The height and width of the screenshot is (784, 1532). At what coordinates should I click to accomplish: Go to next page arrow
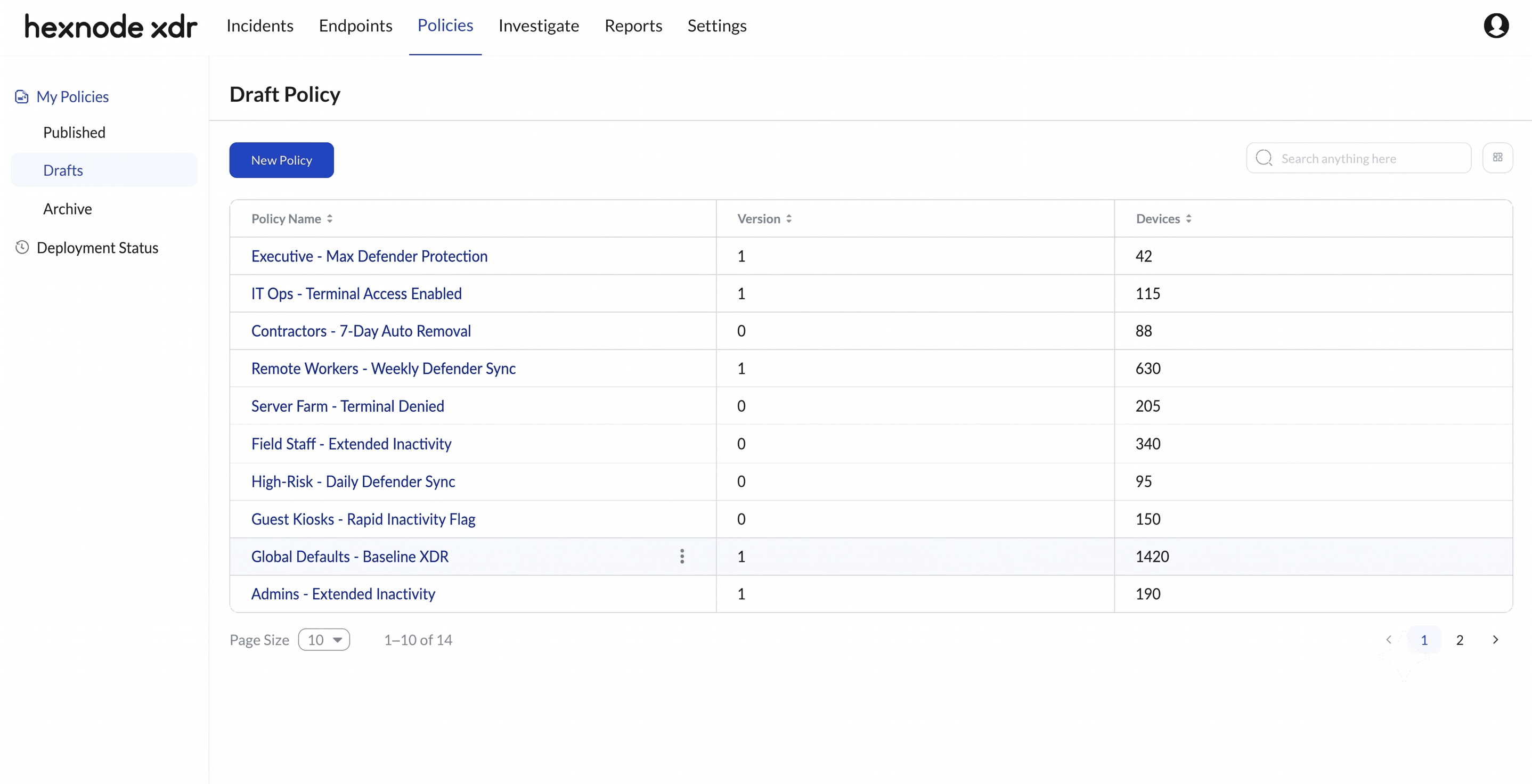(1495, 640)
